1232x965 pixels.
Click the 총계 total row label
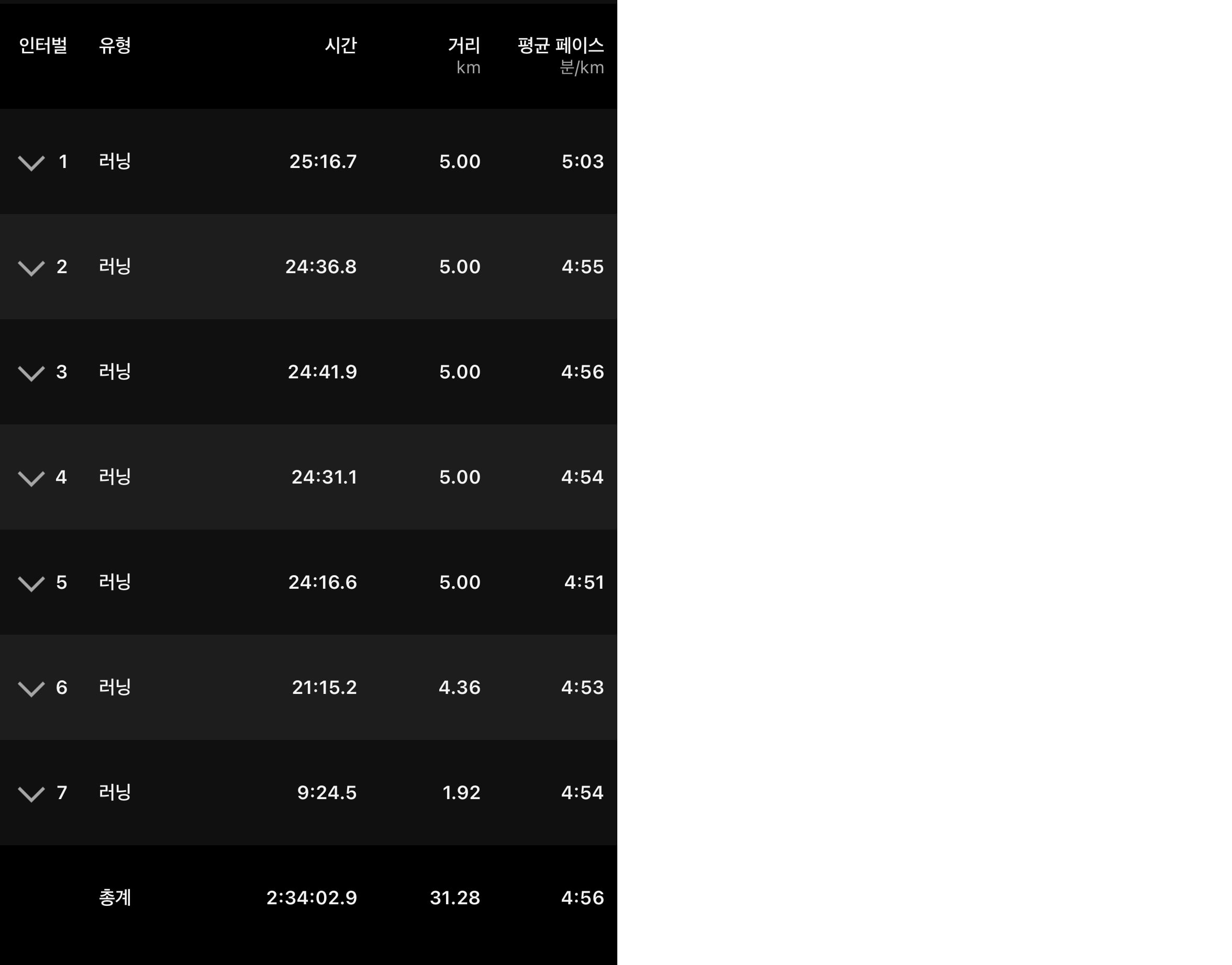[115, 898]
